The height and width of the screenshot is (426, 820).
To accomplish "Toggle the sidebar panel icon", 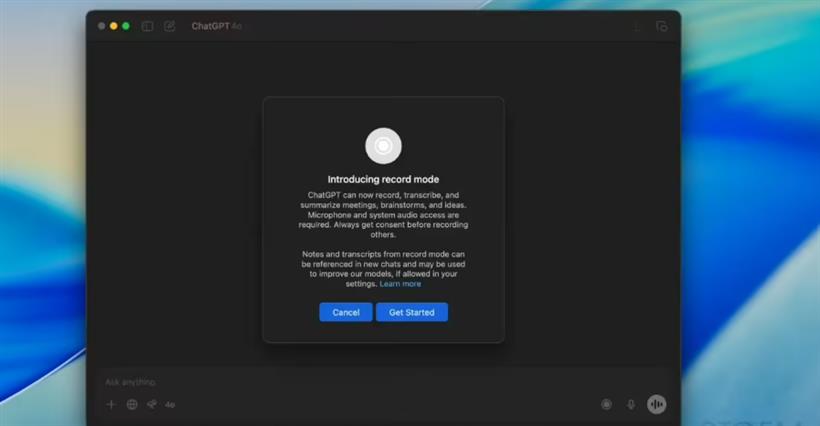I will coord(147,26).
